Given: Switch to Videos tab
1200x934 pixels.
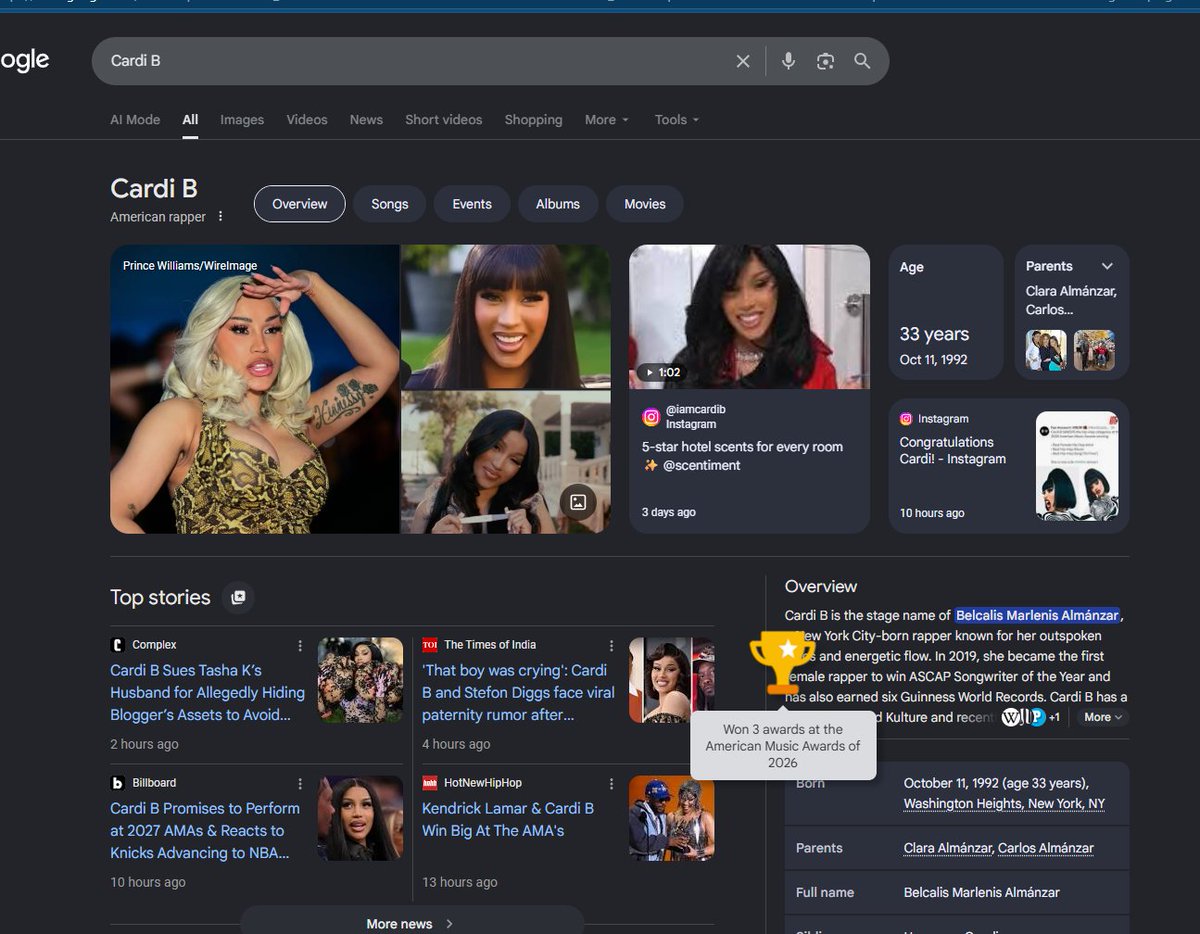Looking at the screenshot, I should [307, 119].
